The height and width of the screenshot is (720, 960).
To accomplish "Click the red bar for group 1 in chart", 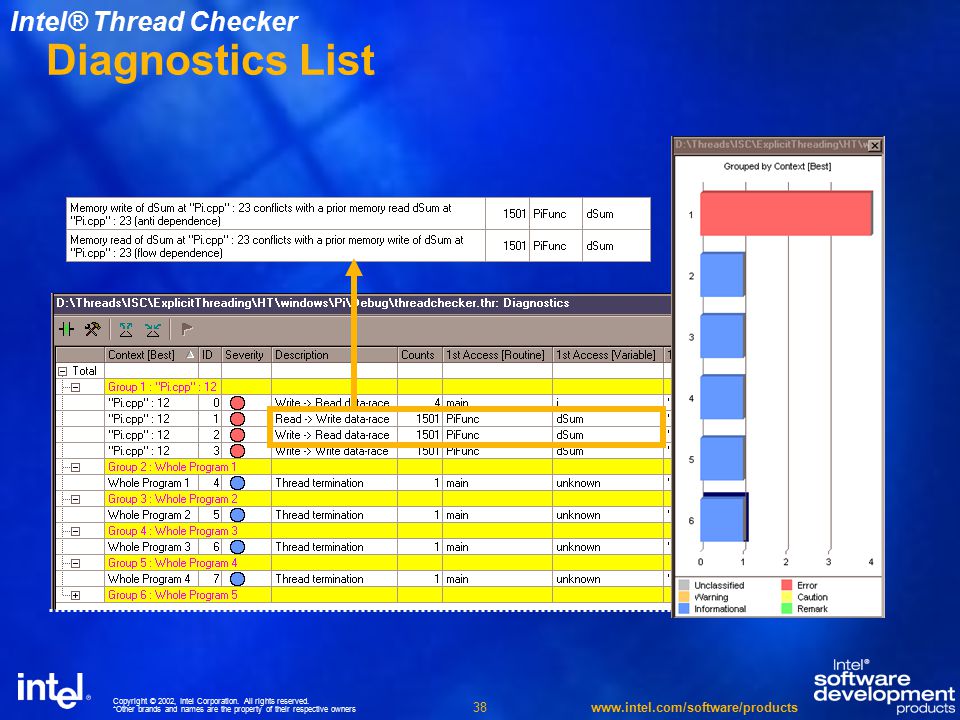I will [786, 213].
